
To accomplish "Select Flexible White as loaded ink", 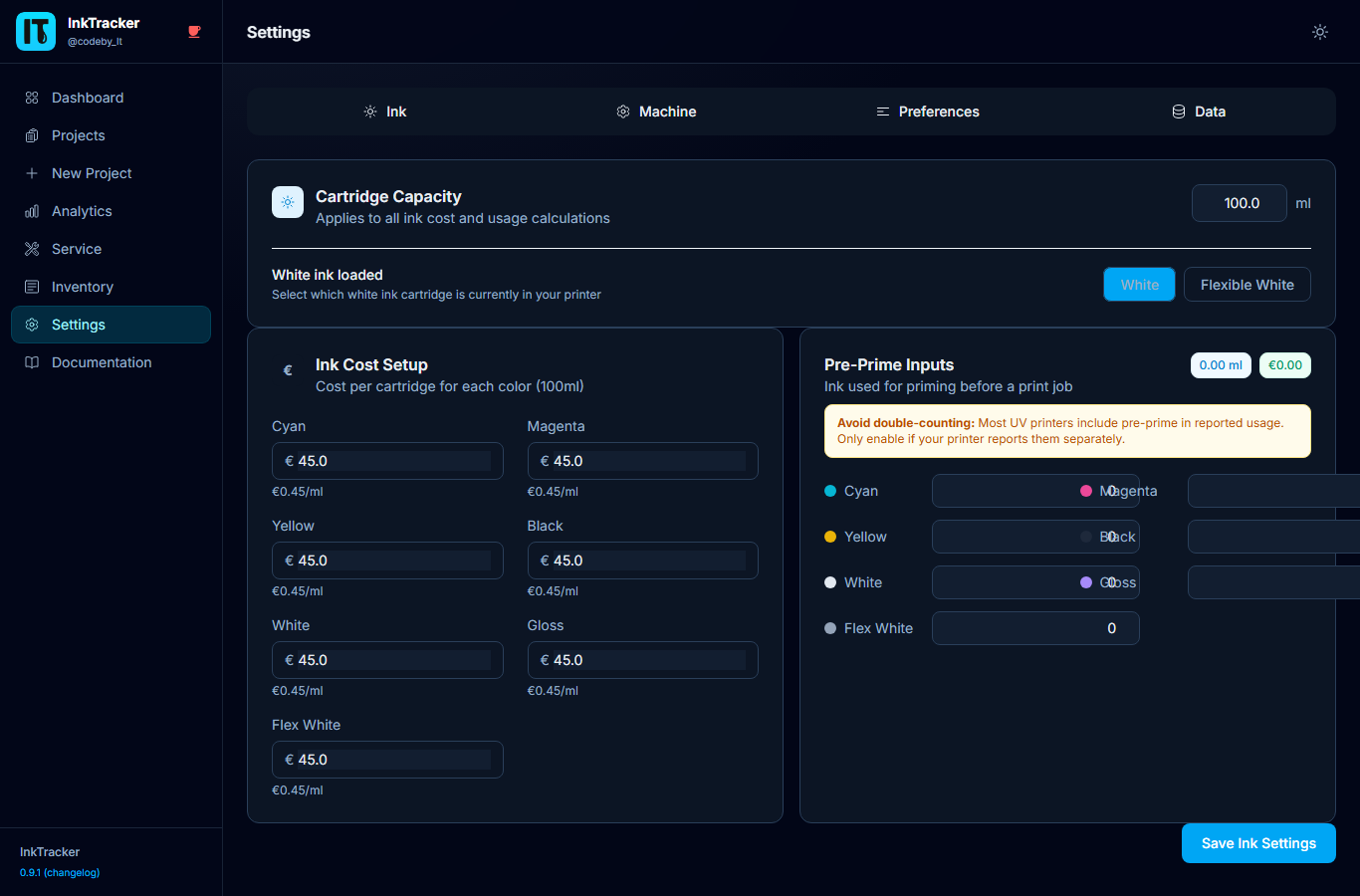I will click(x=1247, y=285).
